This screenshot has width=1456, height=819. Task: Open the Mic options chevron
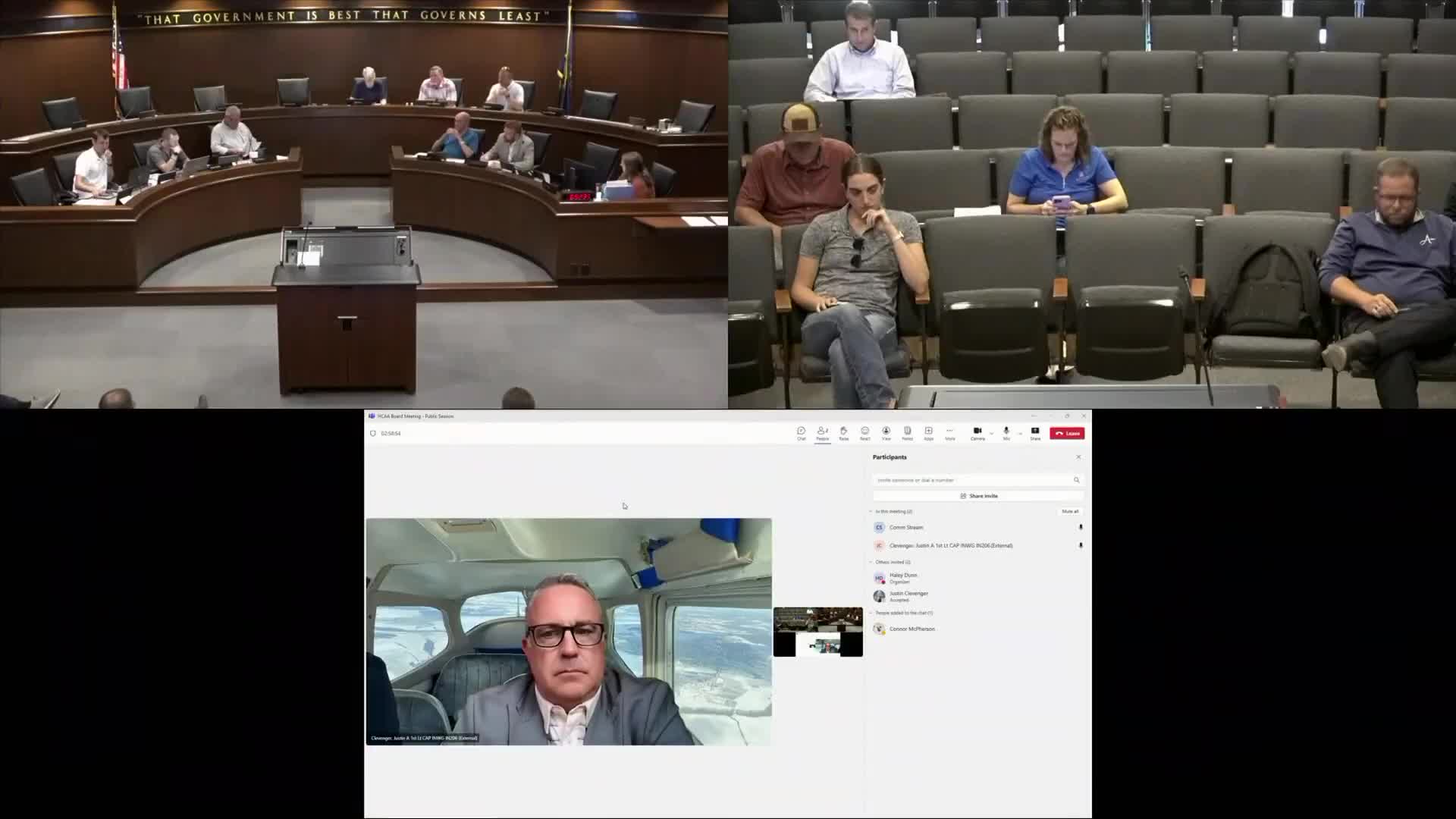click(1020, 431)
